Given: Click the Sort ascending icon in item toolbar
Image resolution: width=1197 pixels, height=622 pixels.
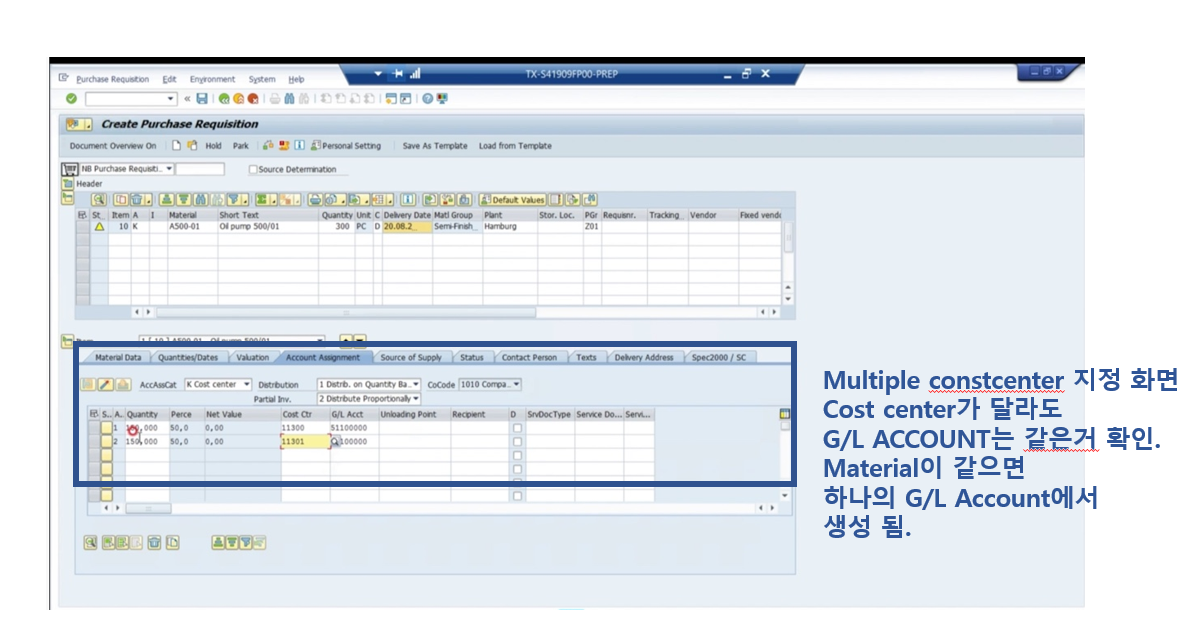Looking at the screenshot, I should 167,199.
